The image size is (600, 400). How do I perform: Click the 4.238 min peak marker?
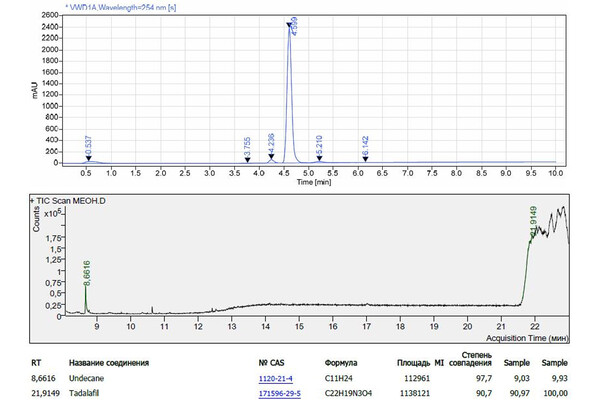pos(271,156)
